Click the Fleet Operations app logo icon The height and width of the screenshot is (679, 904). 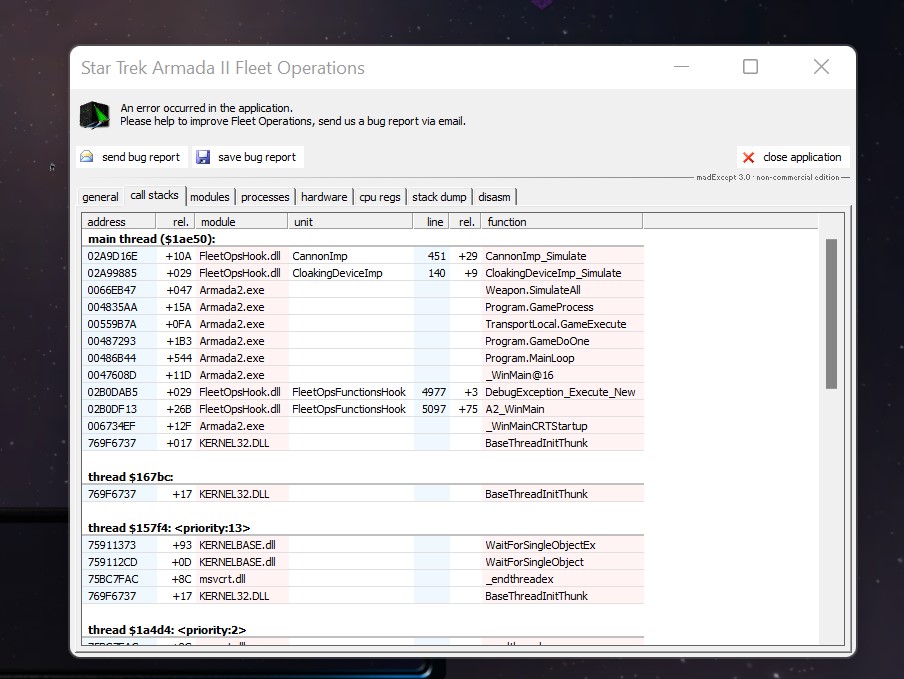coord(95,115)
